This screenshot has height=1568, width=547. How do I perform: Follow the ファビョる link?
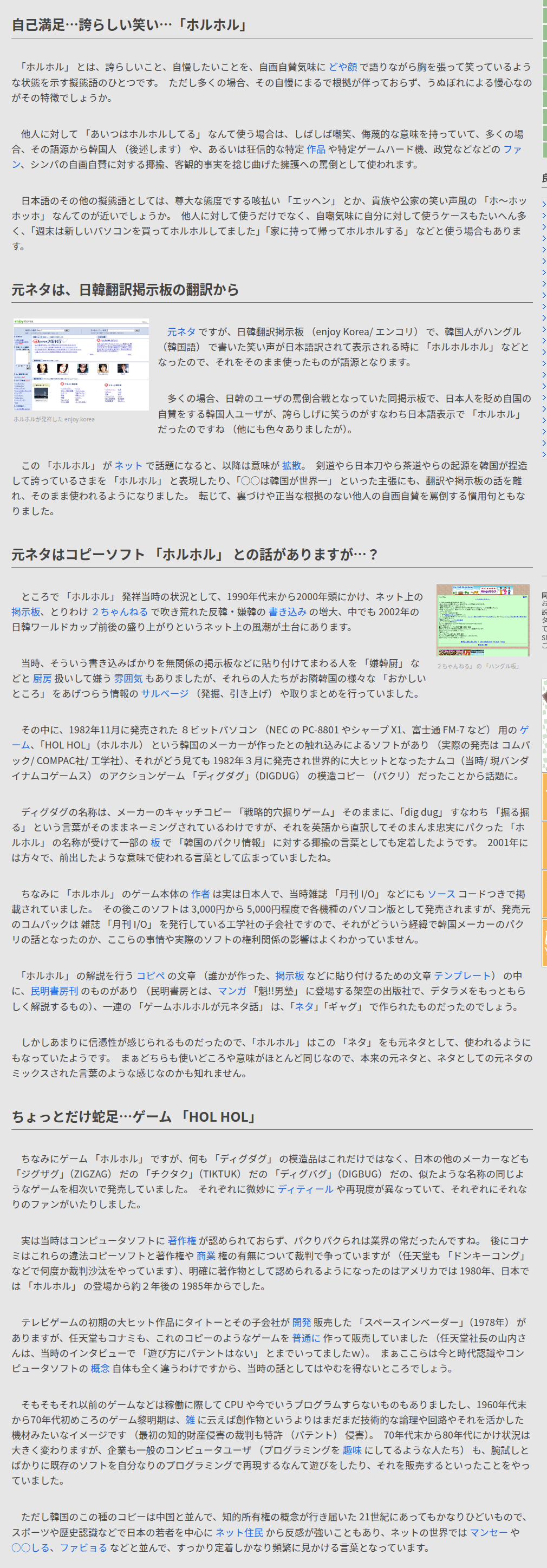coord(83,1548)
